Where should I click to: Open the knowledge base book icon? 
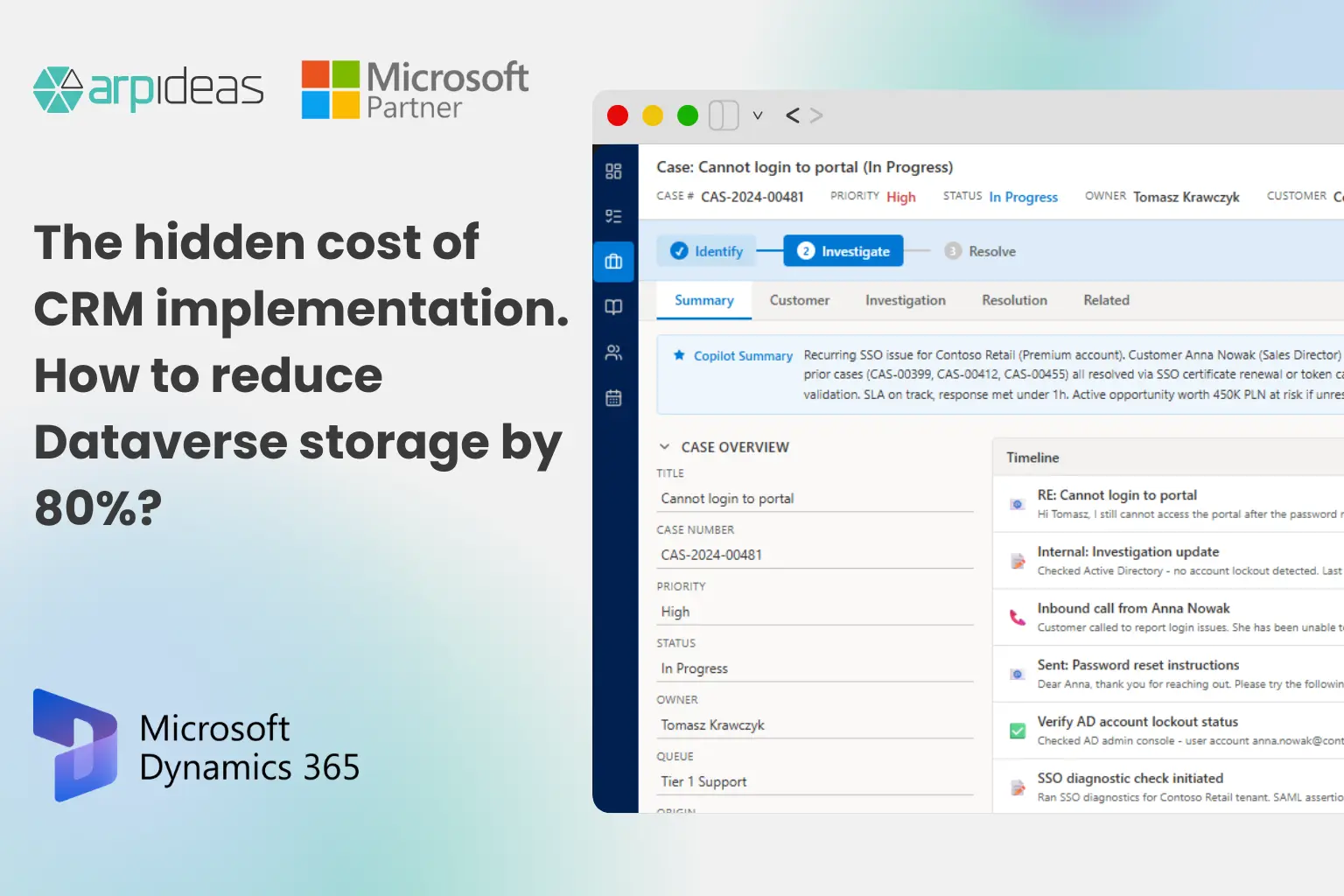613,307
